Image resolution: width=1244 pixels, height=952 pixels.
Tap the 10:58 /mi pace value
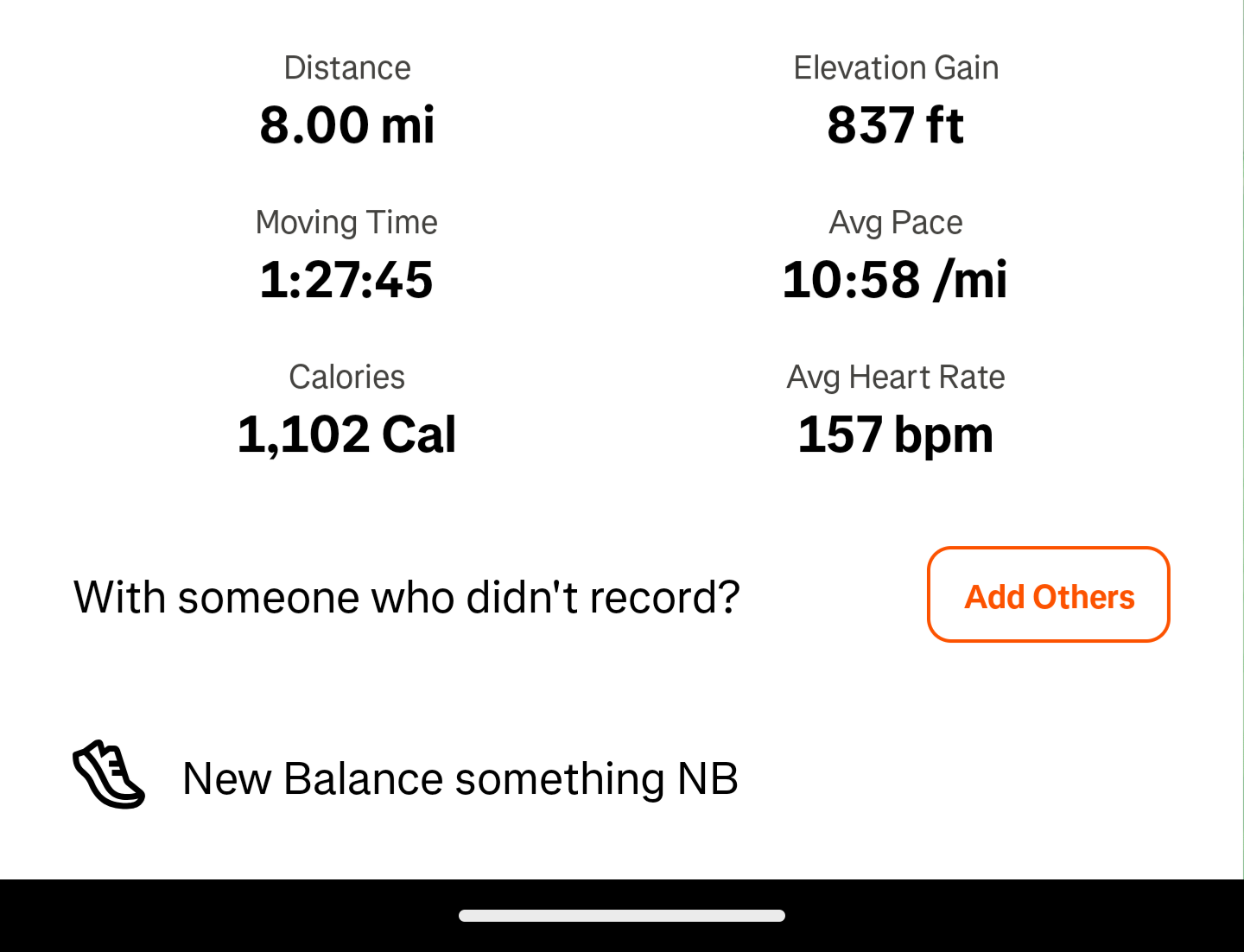(x=895, y=279)
